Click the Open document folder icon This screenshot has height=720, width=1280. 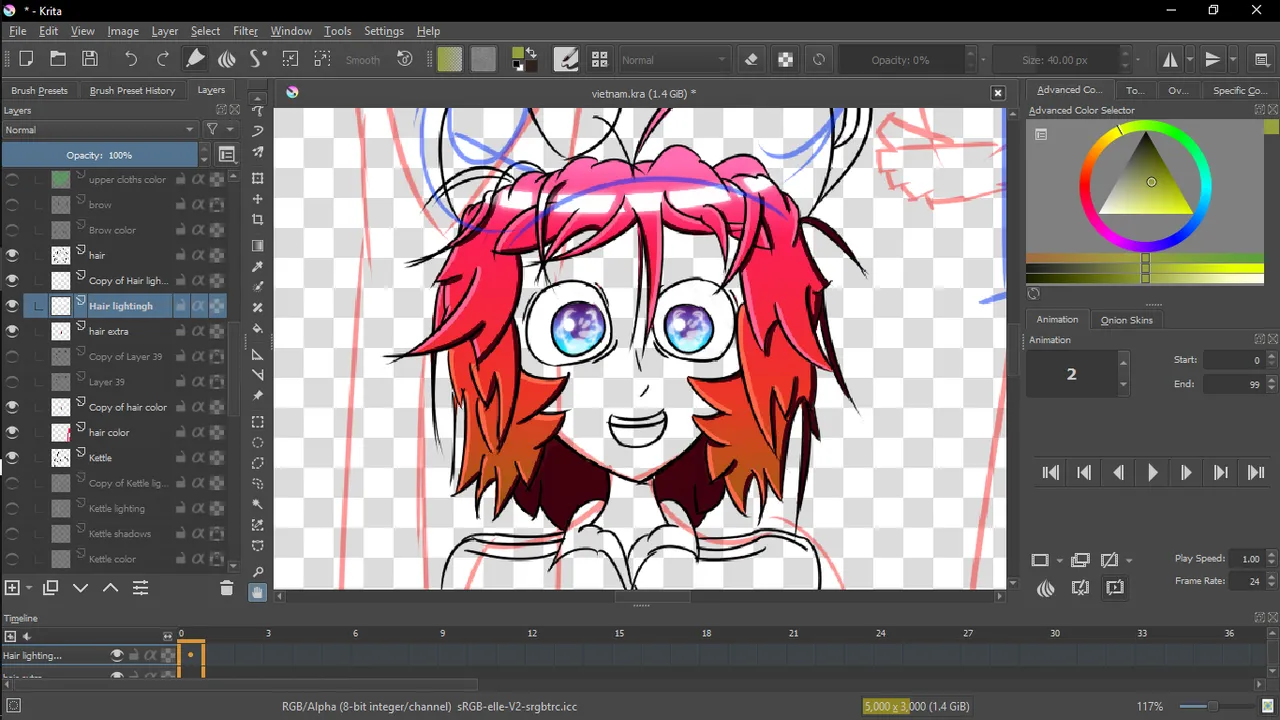tap(58, 59)
